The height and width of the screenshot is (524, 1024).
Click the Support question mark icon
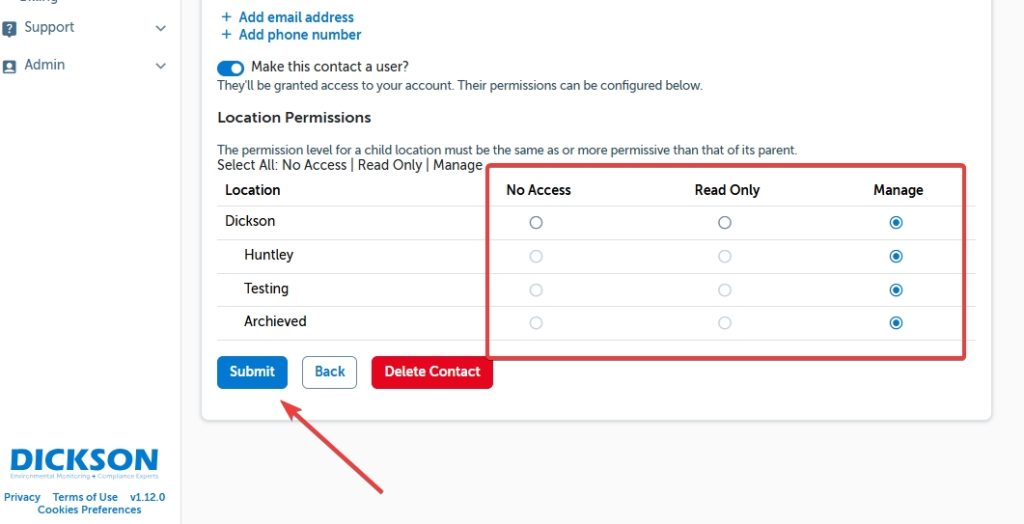pos(10,29)
